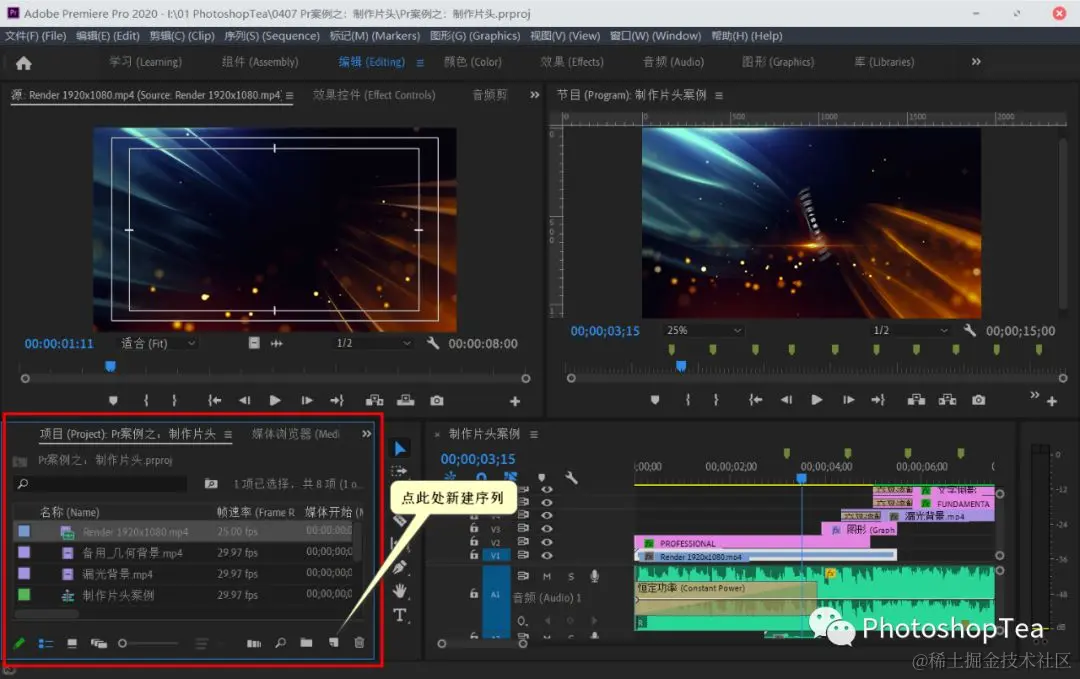Click the trash icon in Project panel
The height and width of the screenshot is (679, 1080).
click(359, 643)
